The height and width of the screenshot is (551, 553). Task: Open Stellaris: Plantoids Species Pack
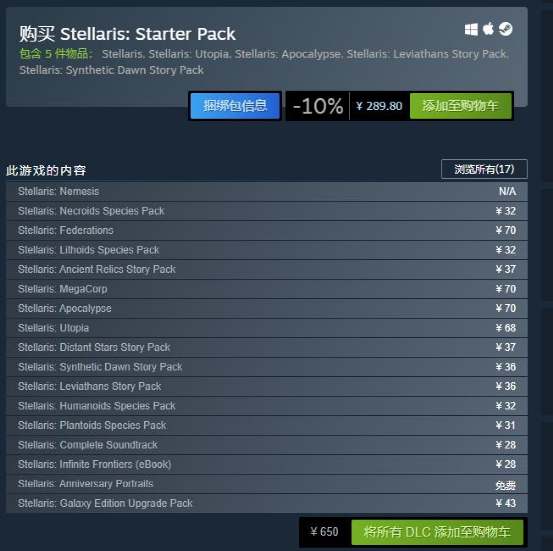(x=267, y=425)
